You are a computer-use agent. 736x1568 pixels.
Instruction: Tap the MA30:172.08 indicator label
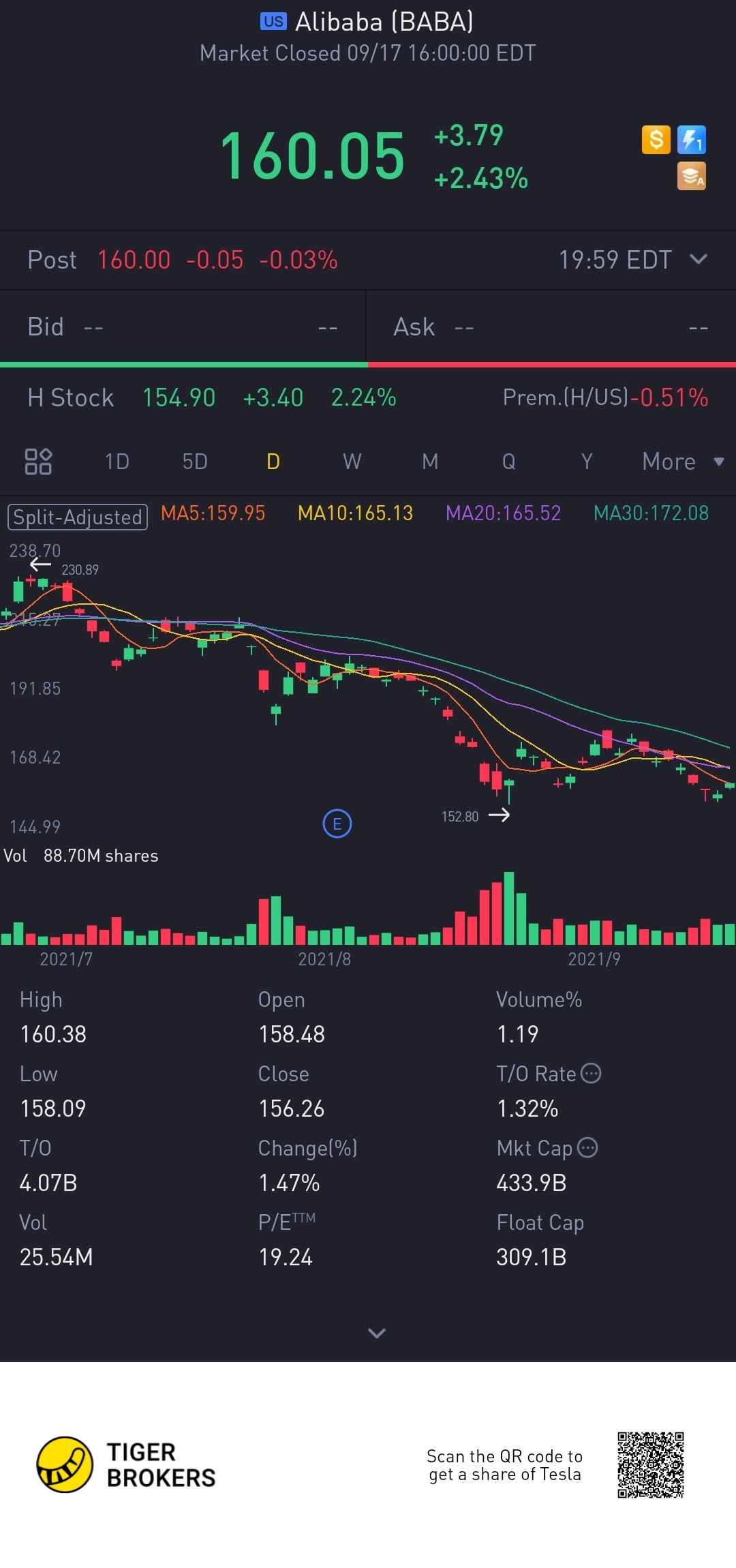(651, 513)
